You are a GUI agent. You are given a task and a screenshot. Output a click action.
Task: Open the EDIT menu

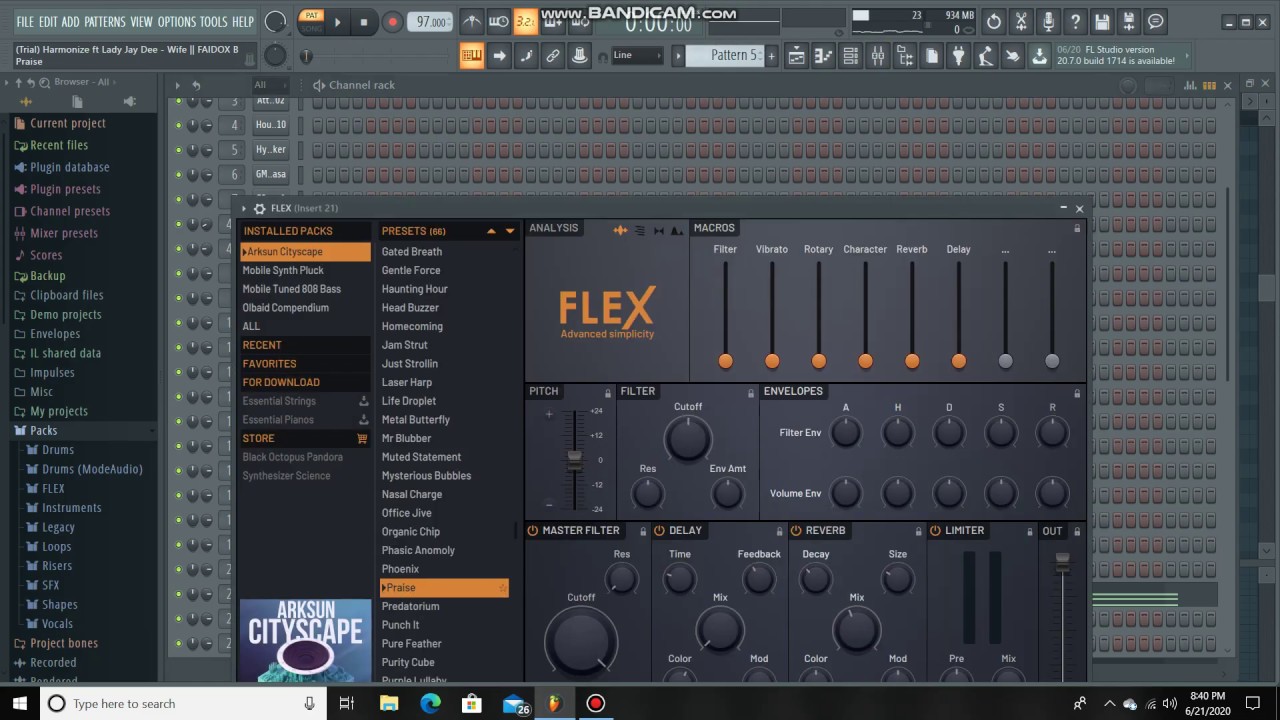(48, 22)
